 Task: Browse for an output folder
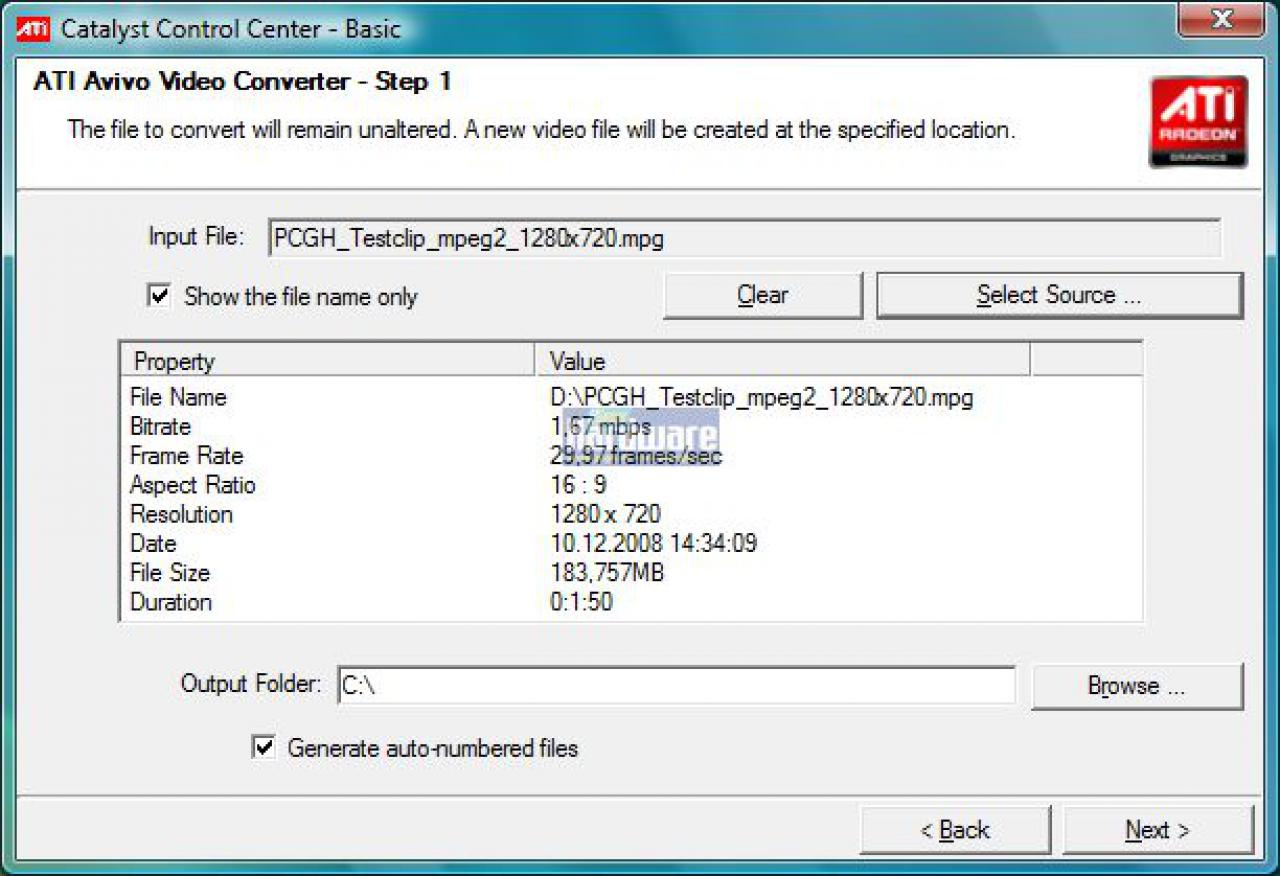point(1137,686)
